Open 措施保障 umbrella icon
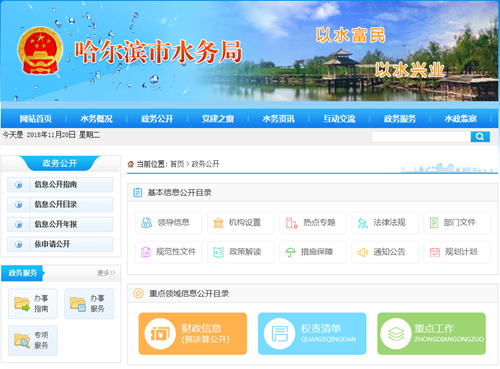 [x=290, y=252]
